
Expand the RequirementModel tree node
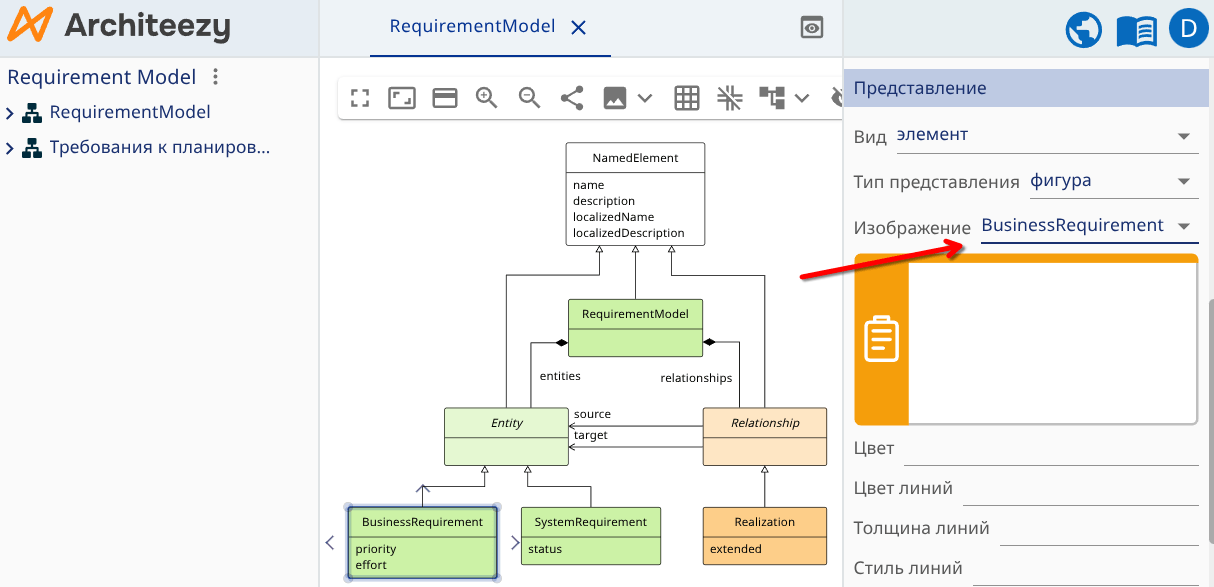pos(11,113)
